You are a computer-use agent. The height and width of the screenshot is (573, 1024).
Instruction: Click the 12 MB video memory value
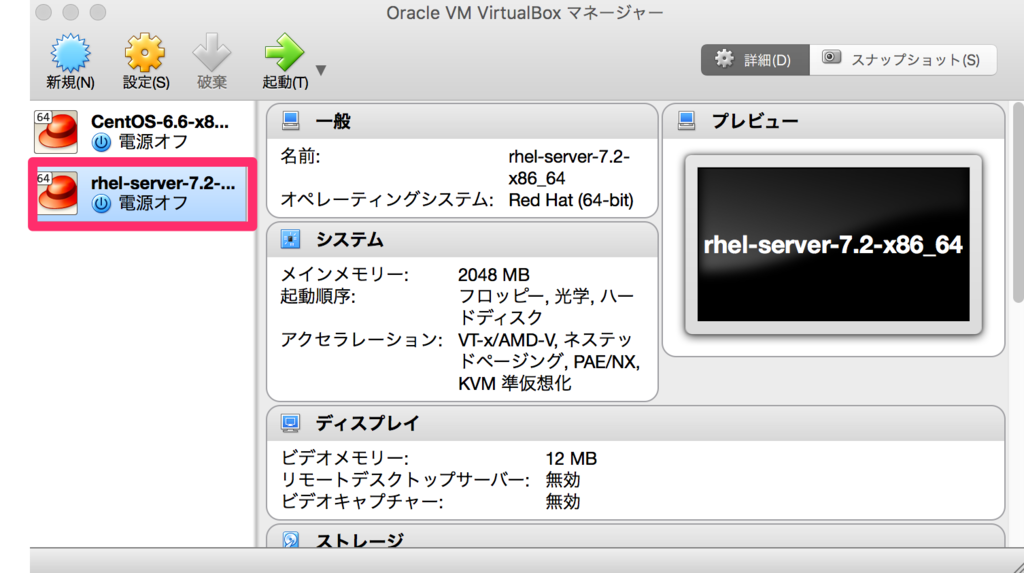click(571, 459)
